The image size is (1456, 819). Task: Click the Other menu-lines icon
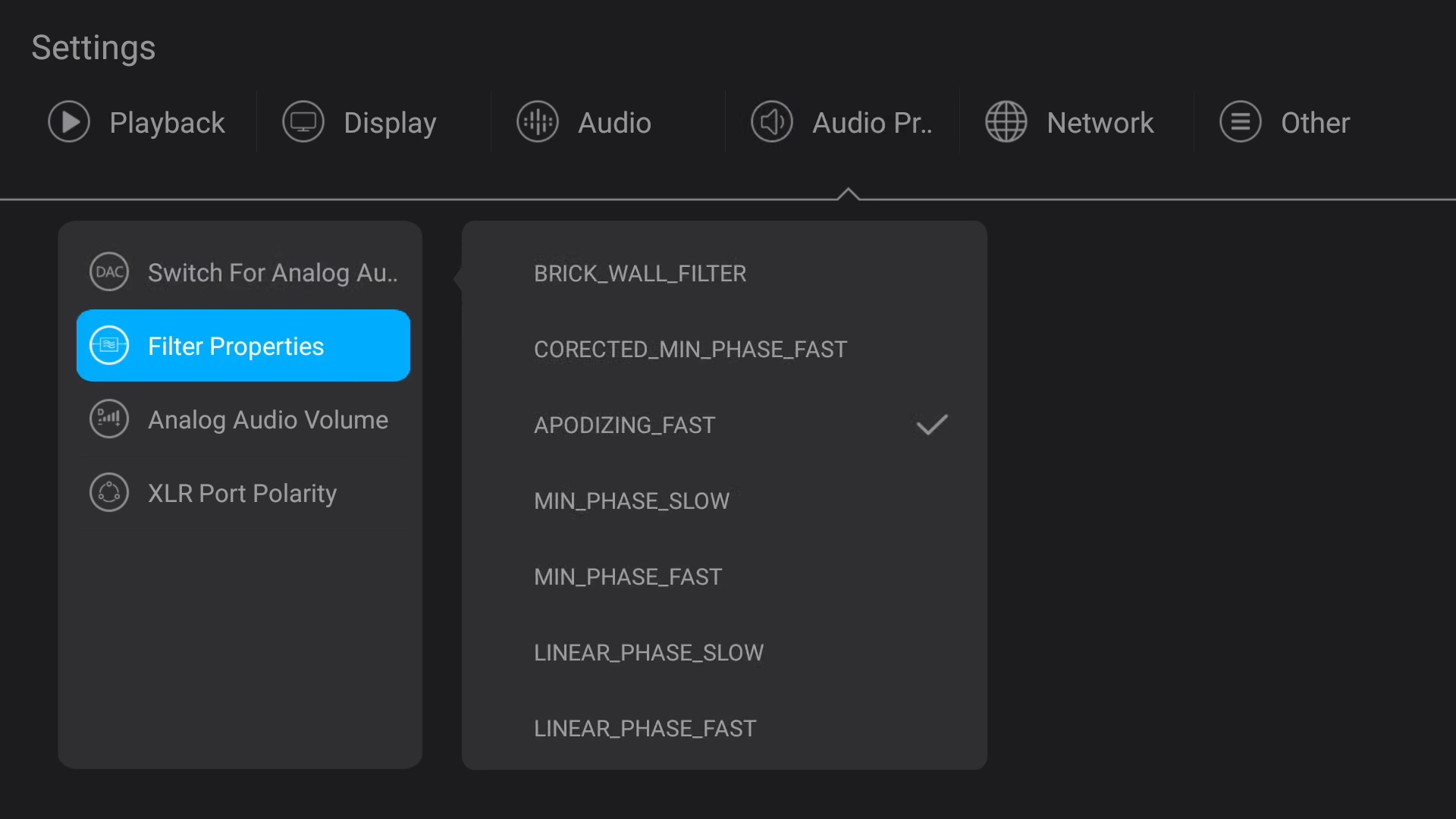(x=1241, y=122)
